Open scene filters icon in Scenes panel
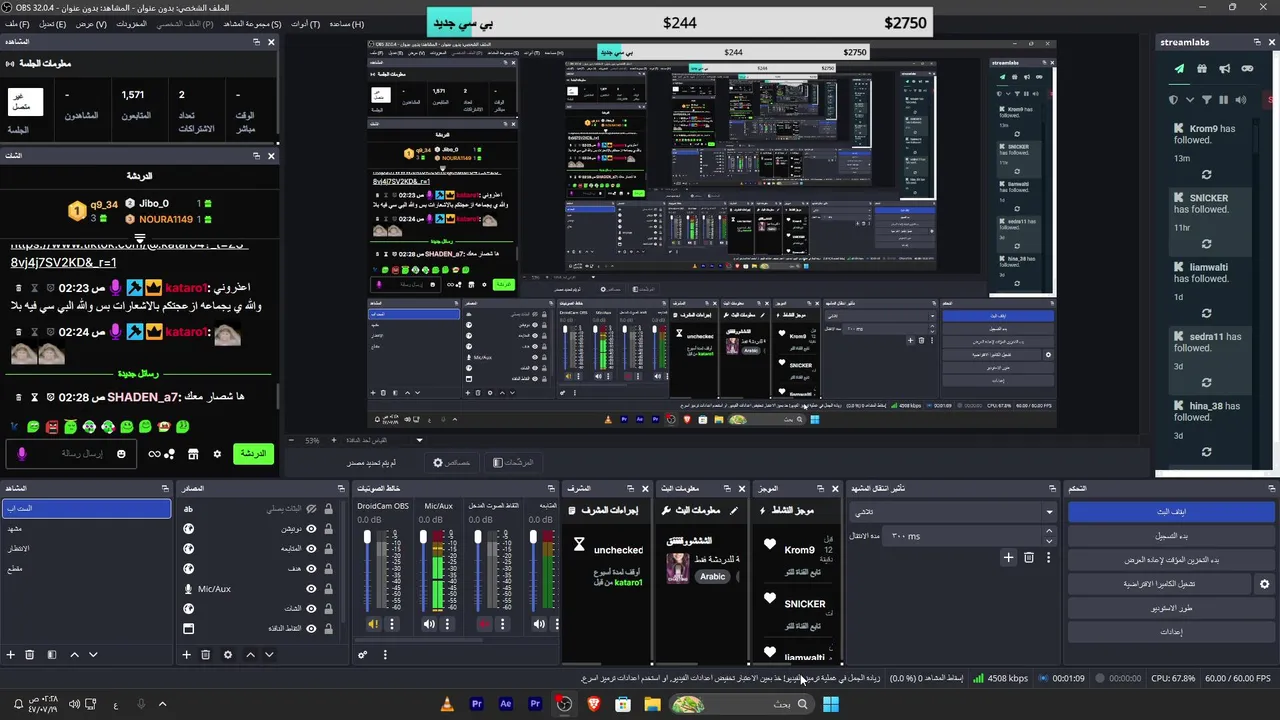The height and width of the screenshot is (720, 1280). (52, 655)
